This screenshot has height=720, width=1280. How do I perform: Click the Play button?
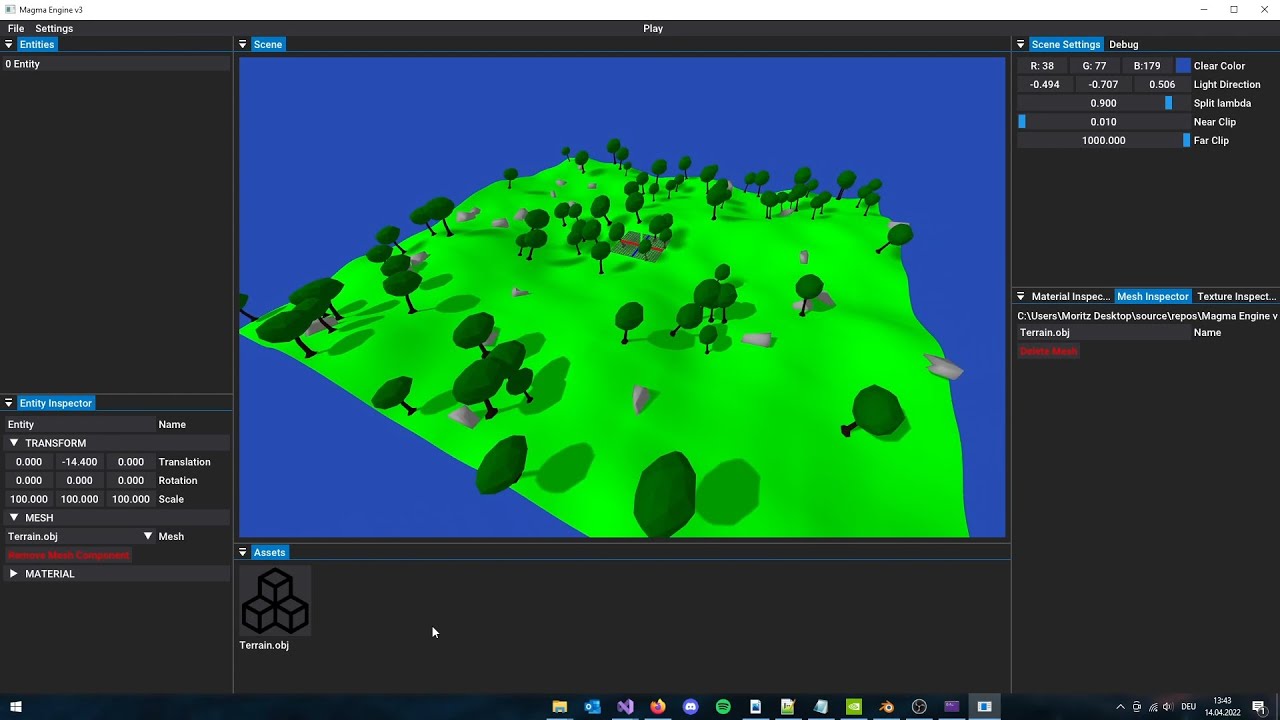653,28
